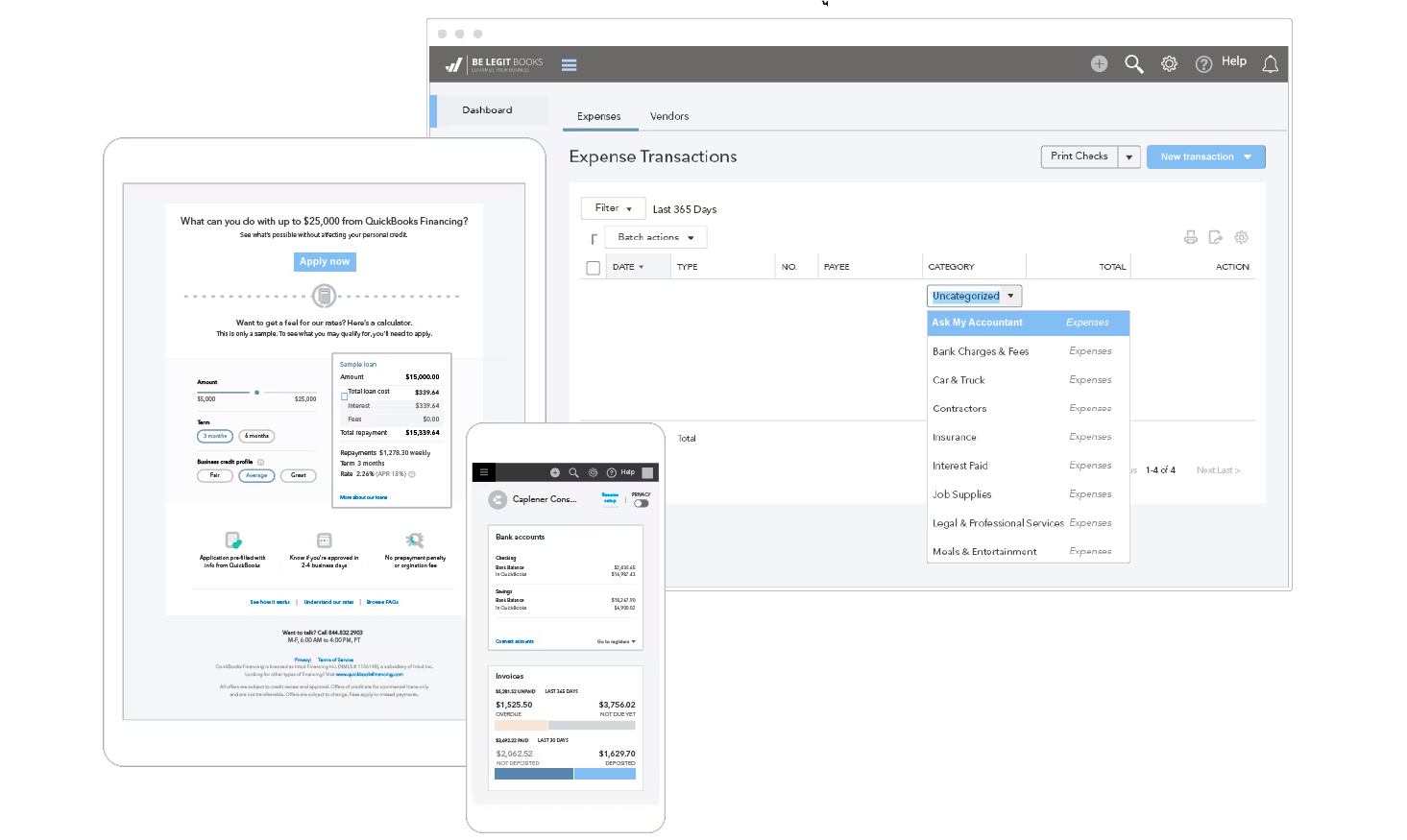
Task: Open search magnifier in desktop header
Action: tap(1133, 63)
